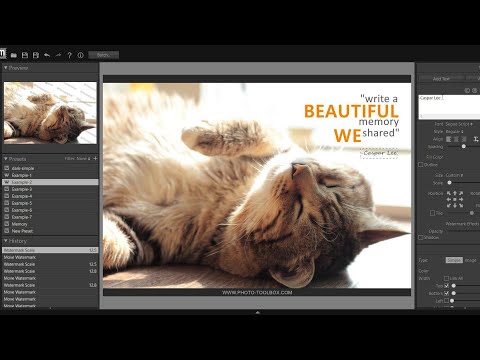Position watermark at top-right arrow
Screen dimensions: 480x360
pos(461,193)
